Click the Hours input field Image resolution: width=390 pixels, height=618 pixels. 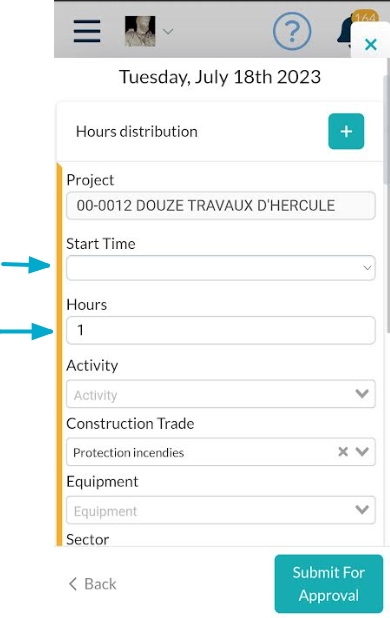coord(221,330)
